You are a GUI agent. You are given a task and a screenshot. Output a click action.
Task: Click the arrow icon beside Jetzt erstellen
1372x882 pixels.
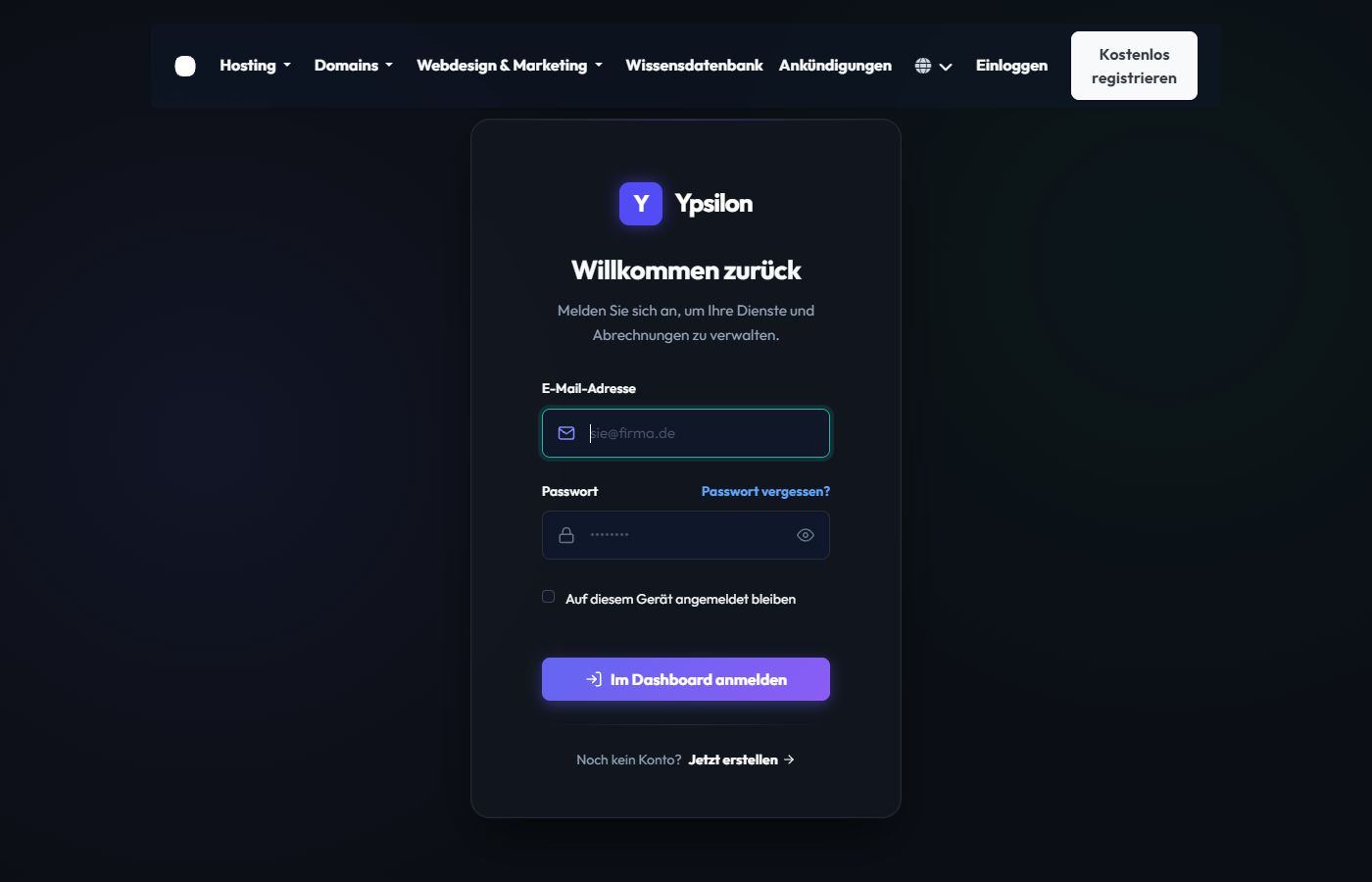pos(789,759)
